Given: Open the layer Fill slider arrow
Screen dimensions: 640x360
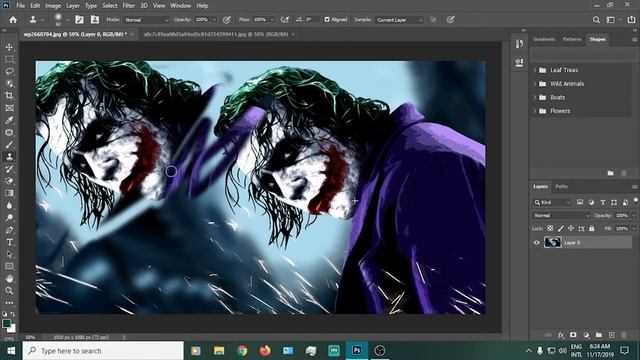Looking at the screenshot, I should click(x=634, y=229).
